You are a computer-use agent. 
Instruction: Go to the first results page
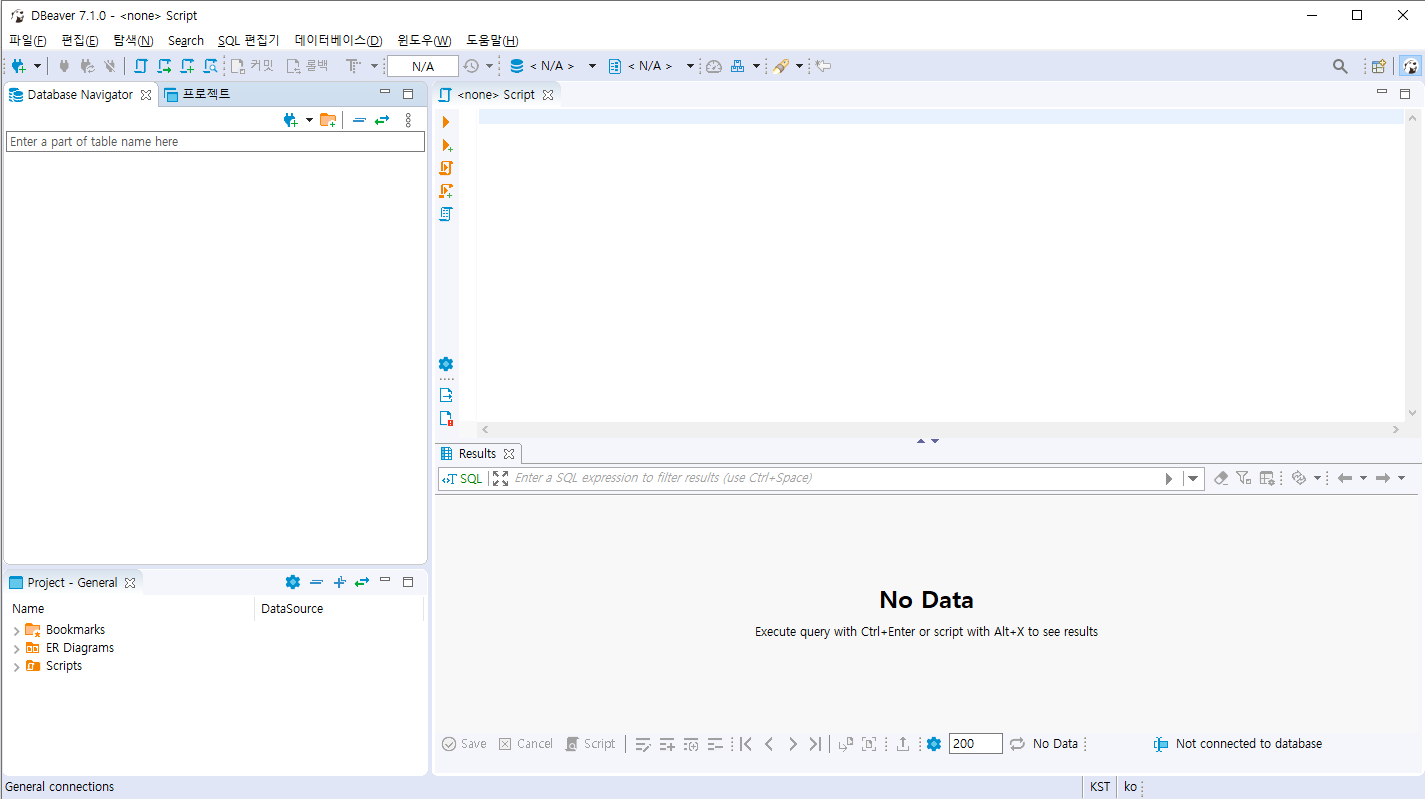pyautogui.click(x=745, y=744)
